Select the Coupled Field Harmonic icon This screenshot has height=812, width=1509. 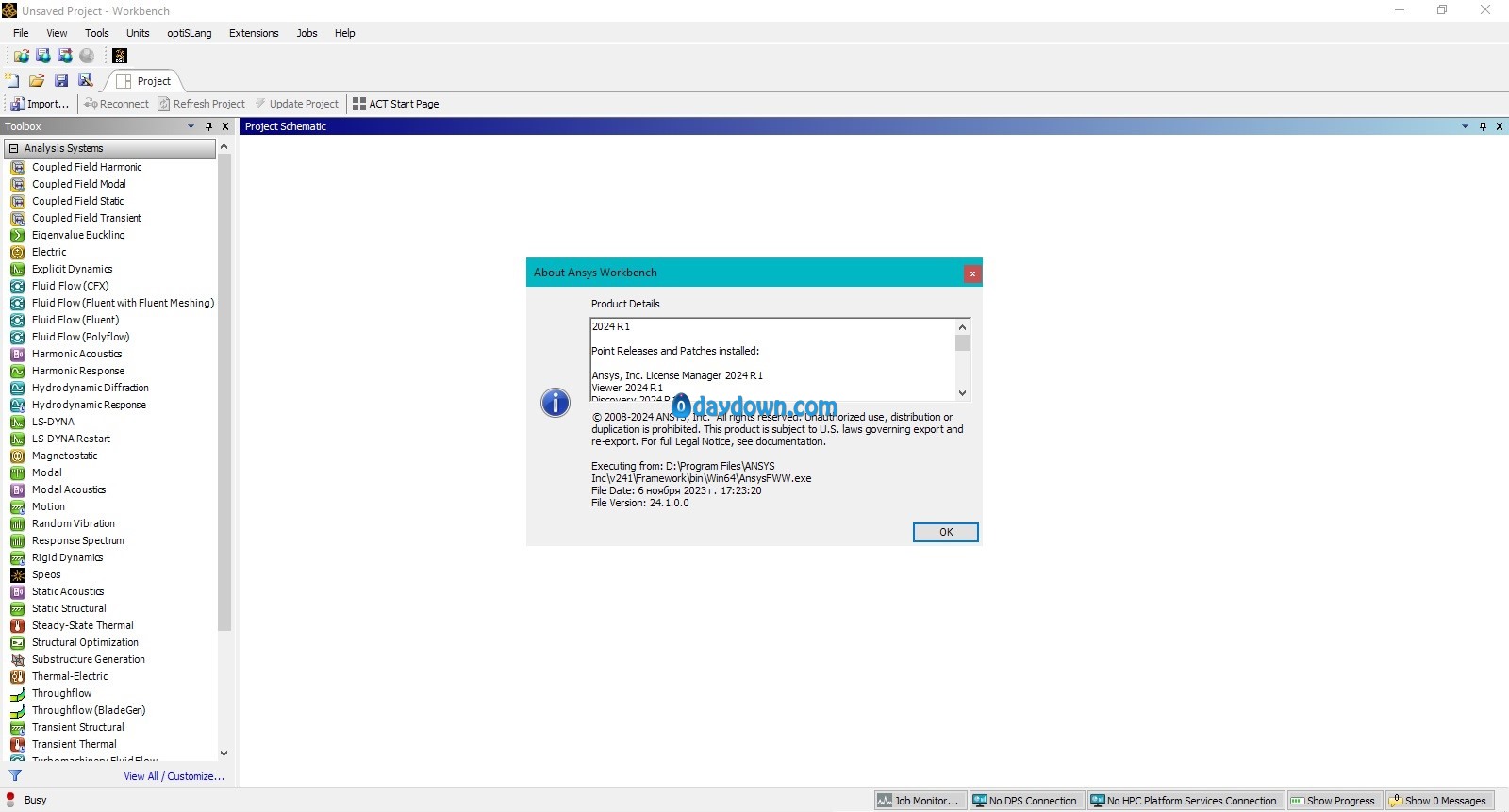tap(17, 167)
